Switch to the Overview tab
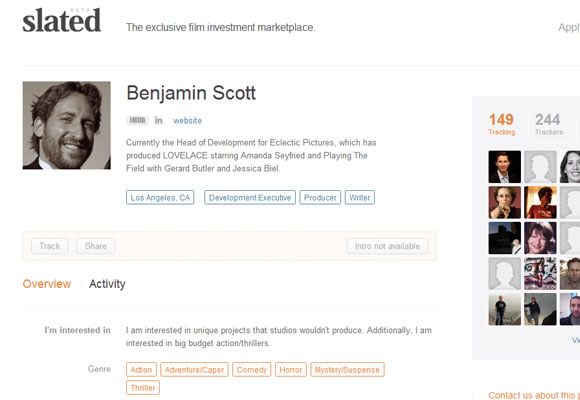The height and width of the screenshot is (400, 580). [x=47, y=284]
